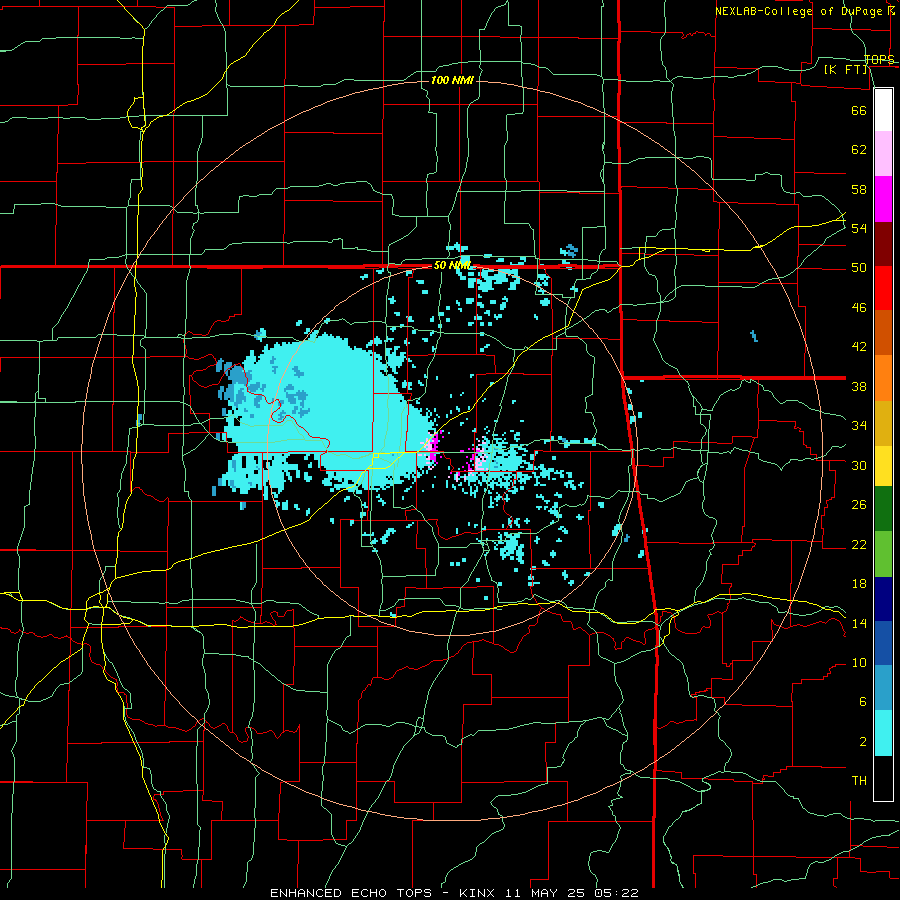Click the 42 scale label

pyautogui.click(x=859, y=347)
